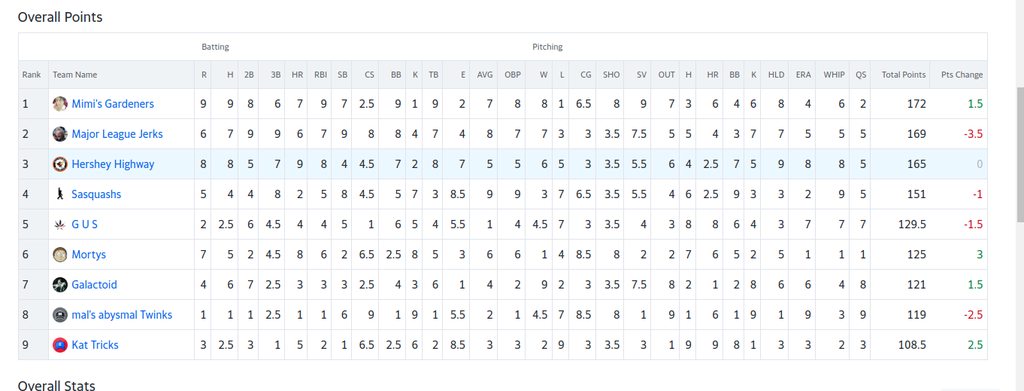Open the Galactoid team link

[95, 285]
